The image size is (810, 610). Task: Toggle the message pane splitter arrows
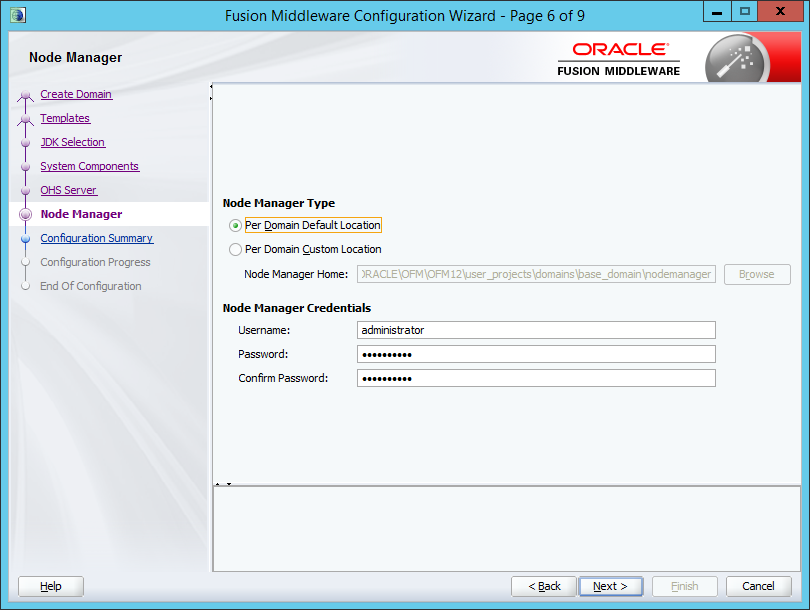224,484
